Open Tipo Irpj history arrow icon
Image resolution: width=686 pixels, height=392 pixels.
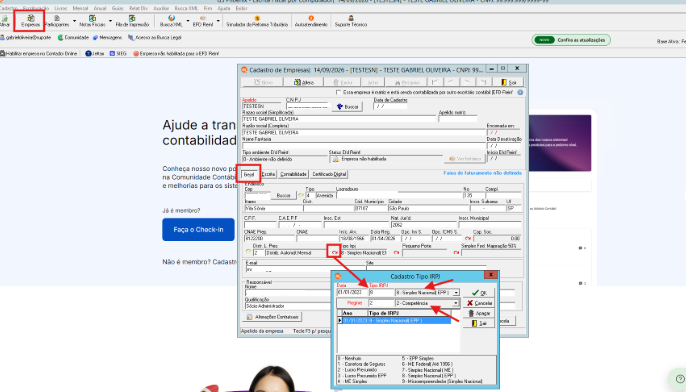[335, 252]
